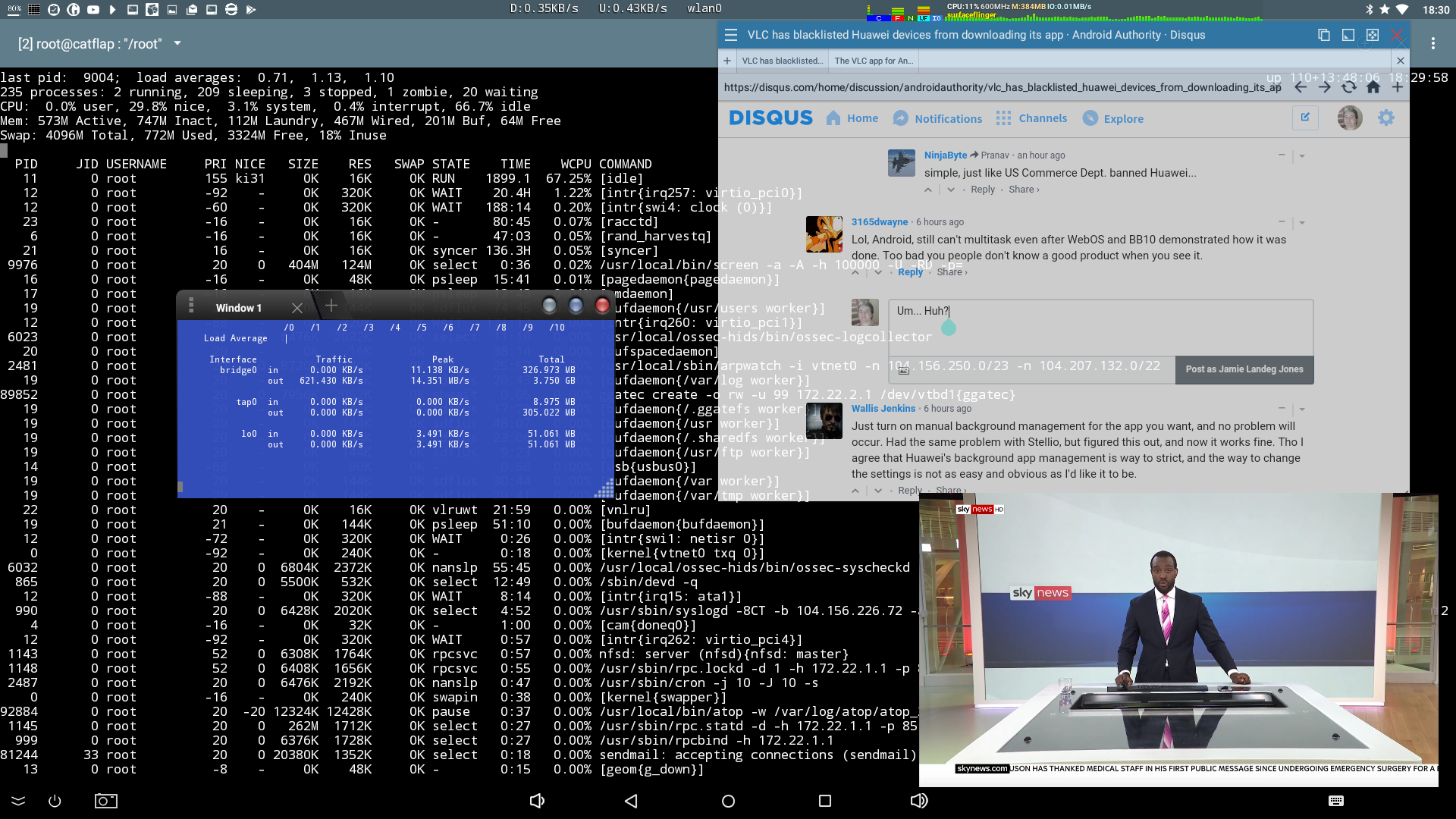
Task: Open options dropdown on NinjaByte's comment
Action: click(1302, 155)
